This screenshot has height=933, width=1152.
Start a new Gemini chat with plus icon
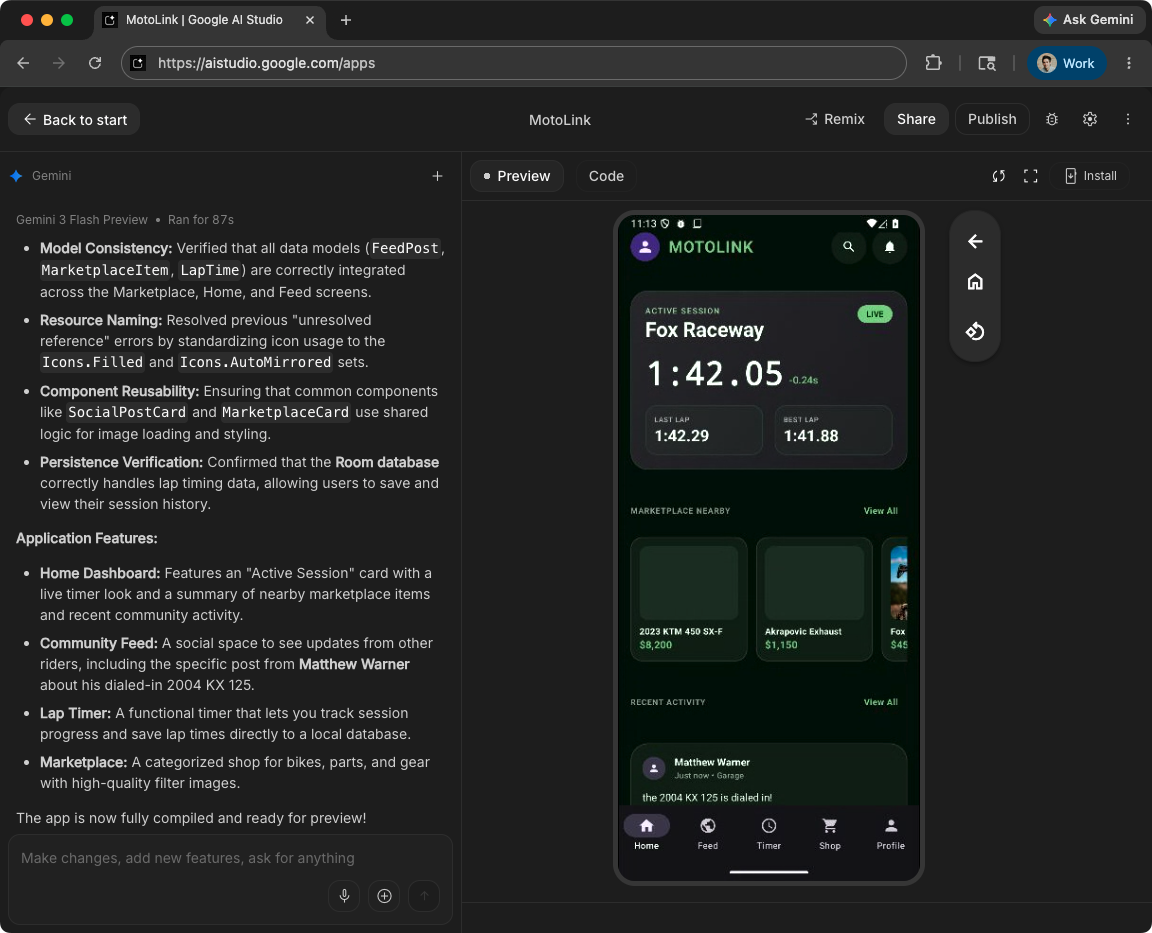pos(437,176)
